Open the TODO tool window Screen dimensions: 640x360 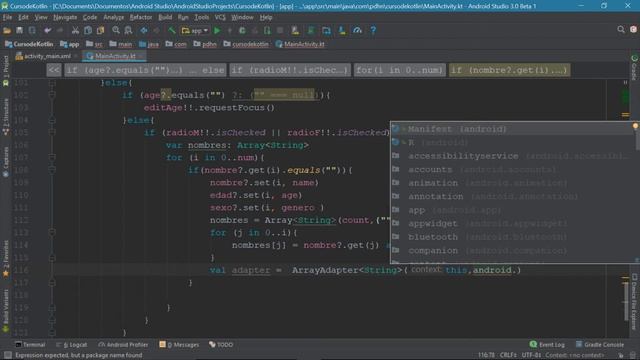(221, 345)
